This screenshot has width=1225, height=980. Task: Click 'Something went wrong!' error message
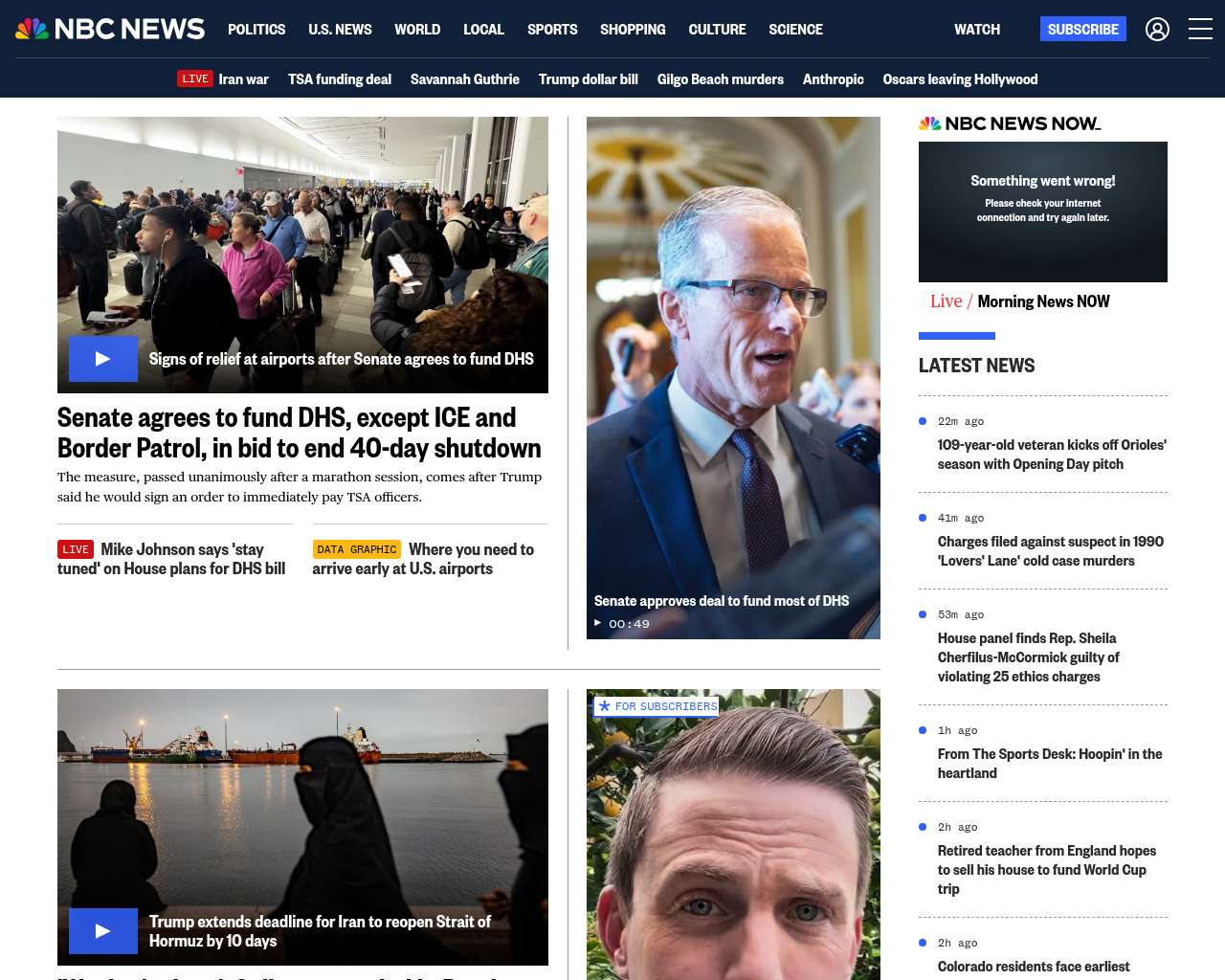(x=1043, y=181)
